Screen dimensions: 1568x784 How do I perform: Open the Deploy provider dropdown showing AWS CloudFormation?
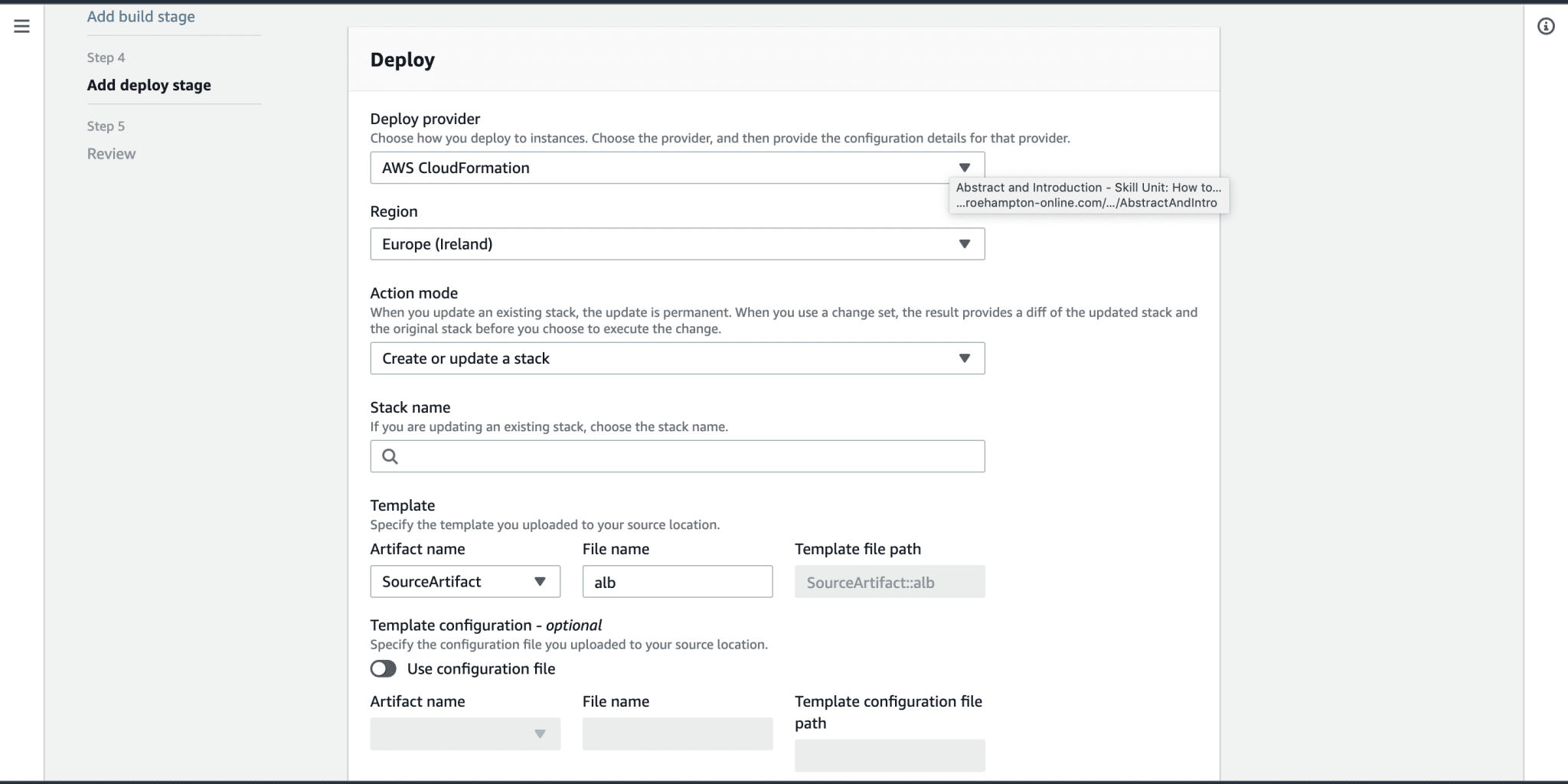point(964,167)
